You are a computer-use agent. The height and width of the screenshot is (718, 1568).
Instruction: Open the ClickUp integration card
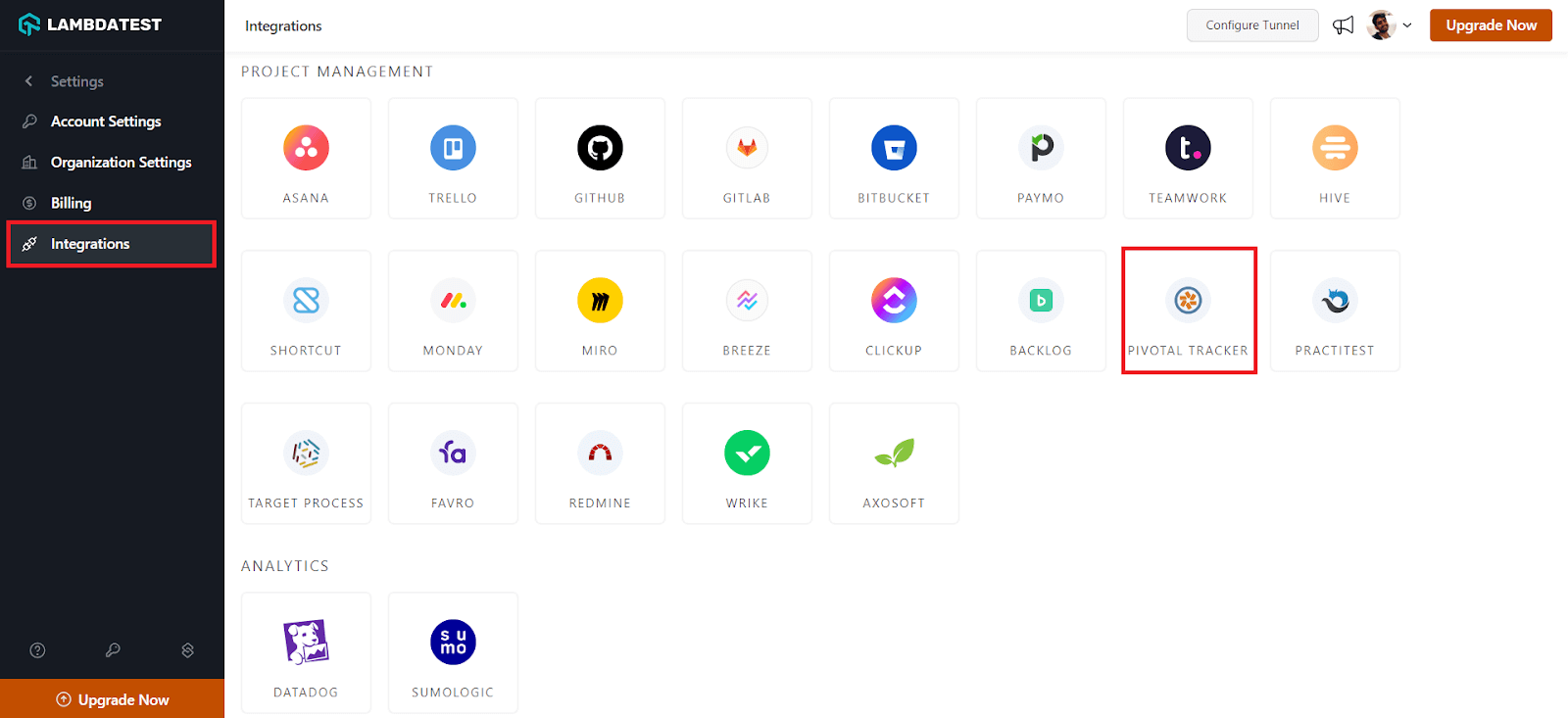(x=894, y=311)
